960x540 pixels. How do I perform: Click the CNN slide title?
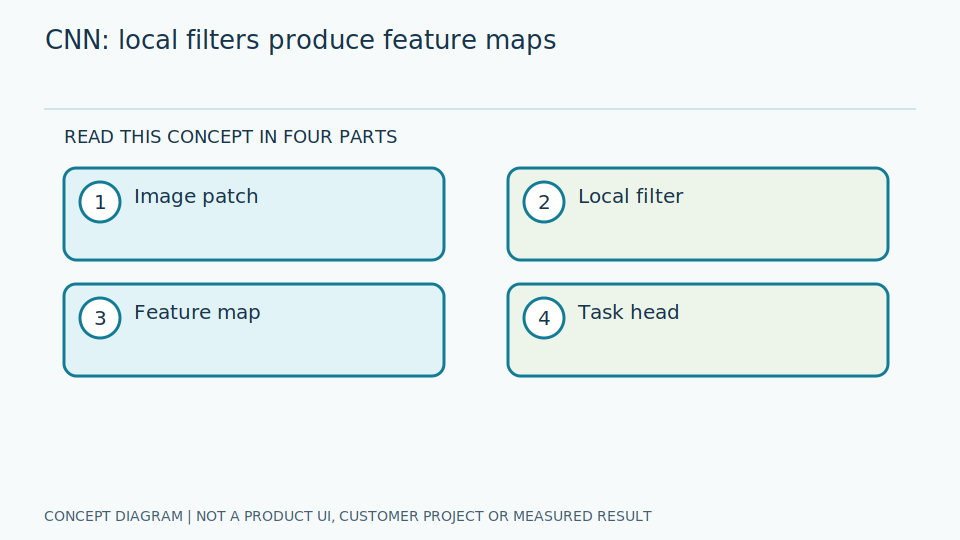coord(301,40)
